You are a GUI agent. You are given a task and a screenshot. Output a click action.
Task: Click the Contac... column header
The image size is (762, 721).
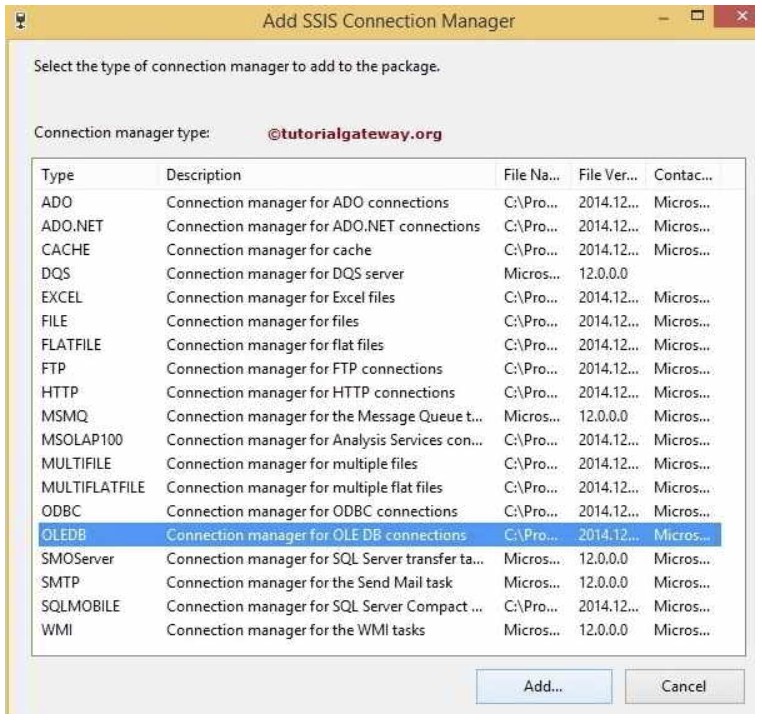pyautogui.click(x=683, y=175)
